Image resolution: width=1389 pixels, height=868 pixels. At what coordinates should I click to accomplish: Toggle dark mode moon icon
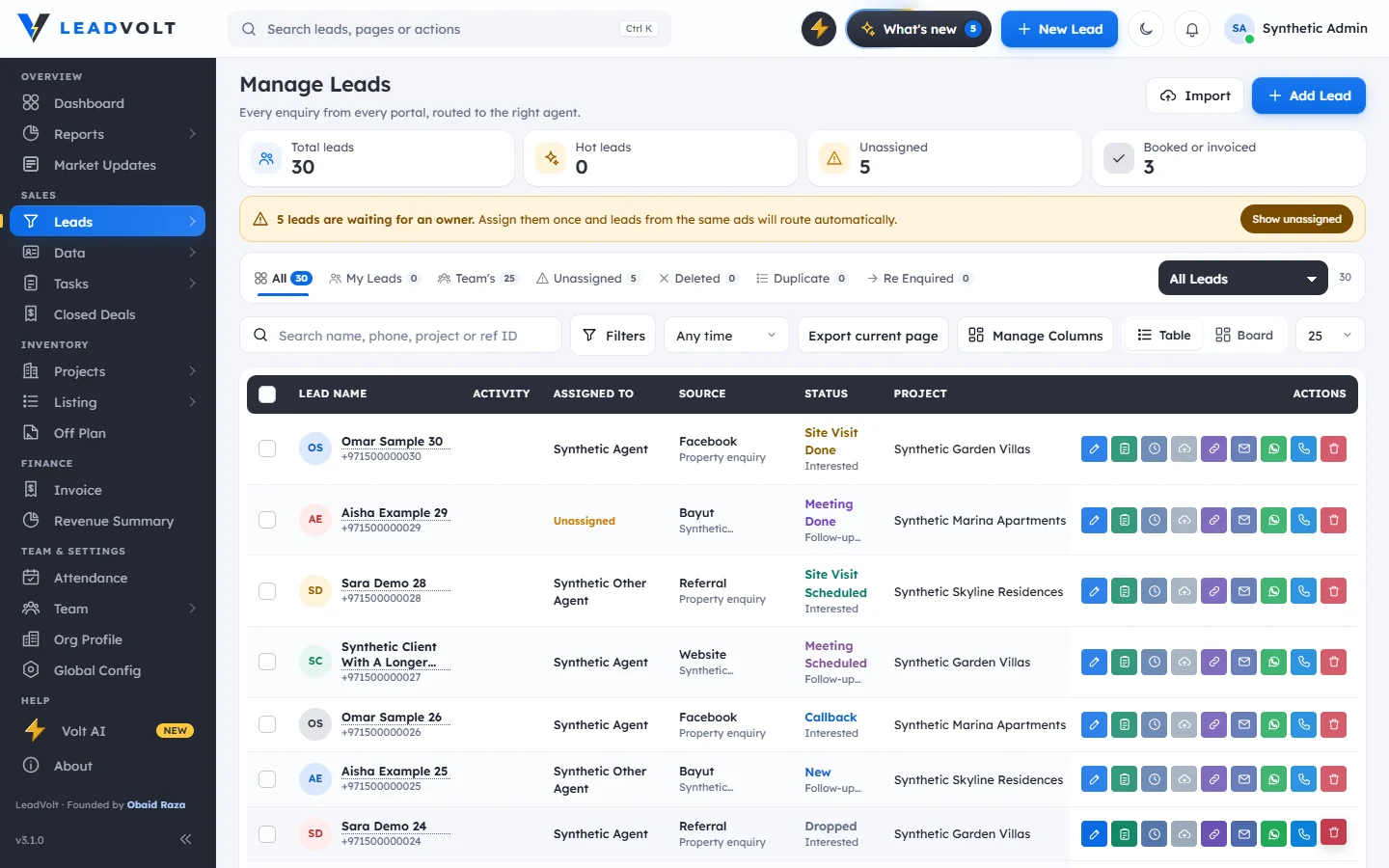tap(1146, 29)
